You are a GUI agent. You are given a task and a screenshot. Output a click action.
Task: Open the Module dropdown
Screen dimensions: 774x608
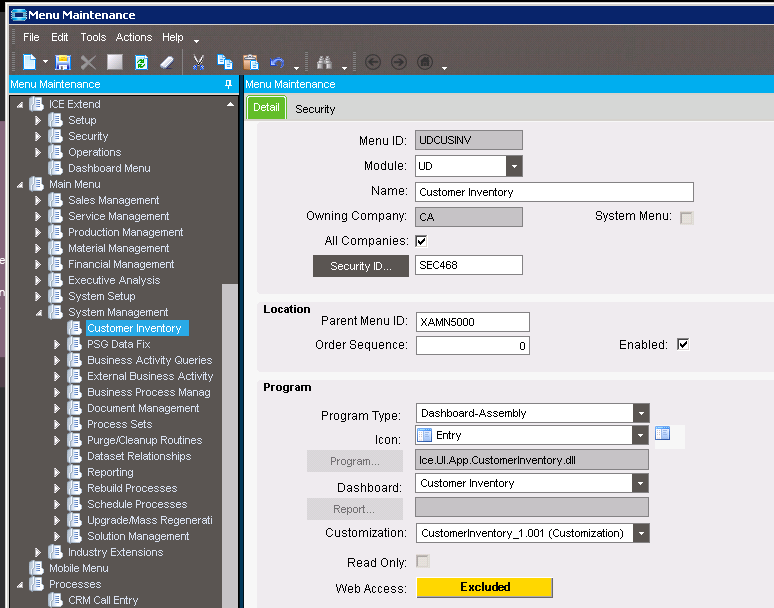(514, 166)
